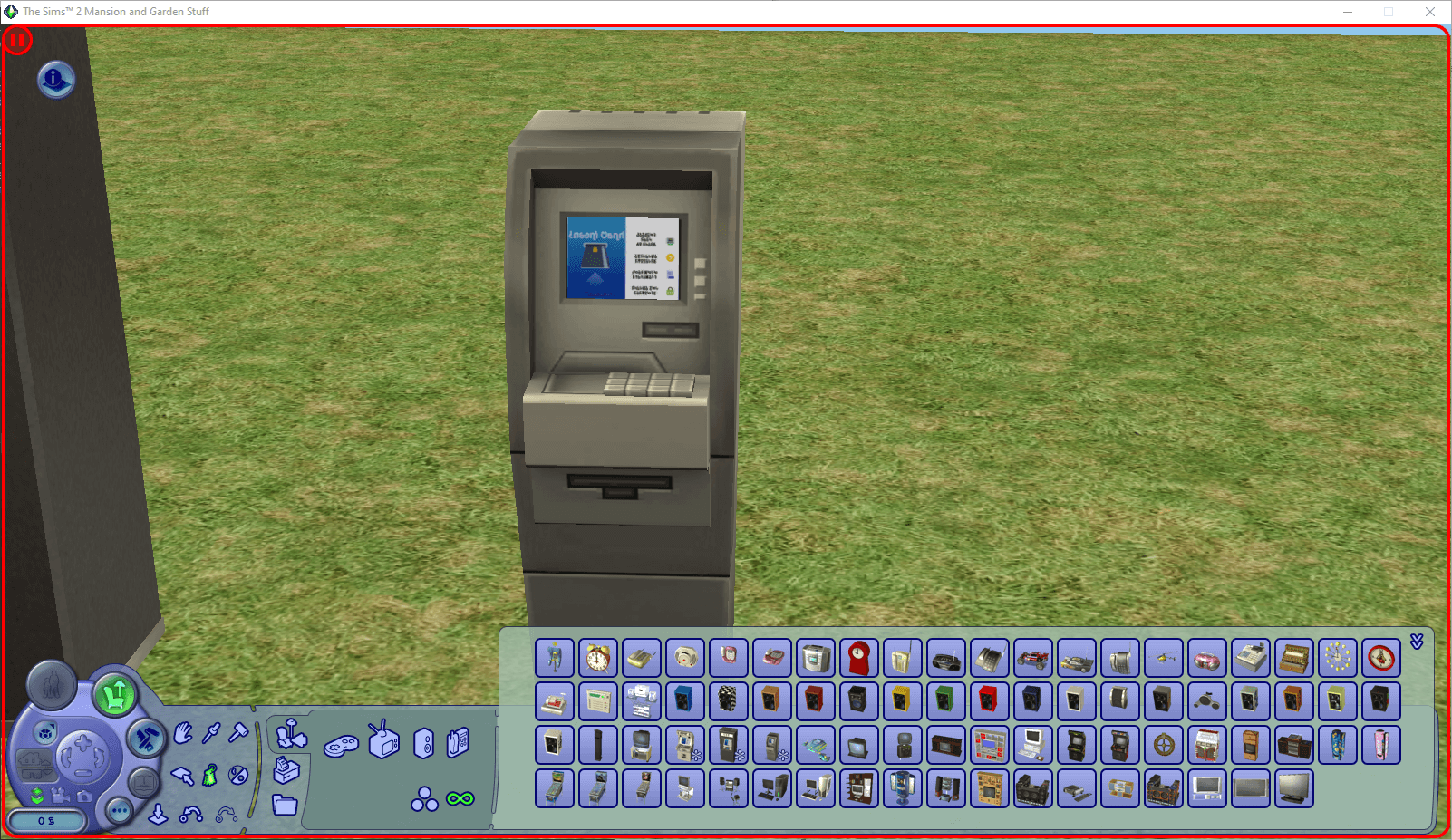This screenshot has height=840, width=1452.
Task: Switch to Build mode button
Action: [x=145, y=739]
